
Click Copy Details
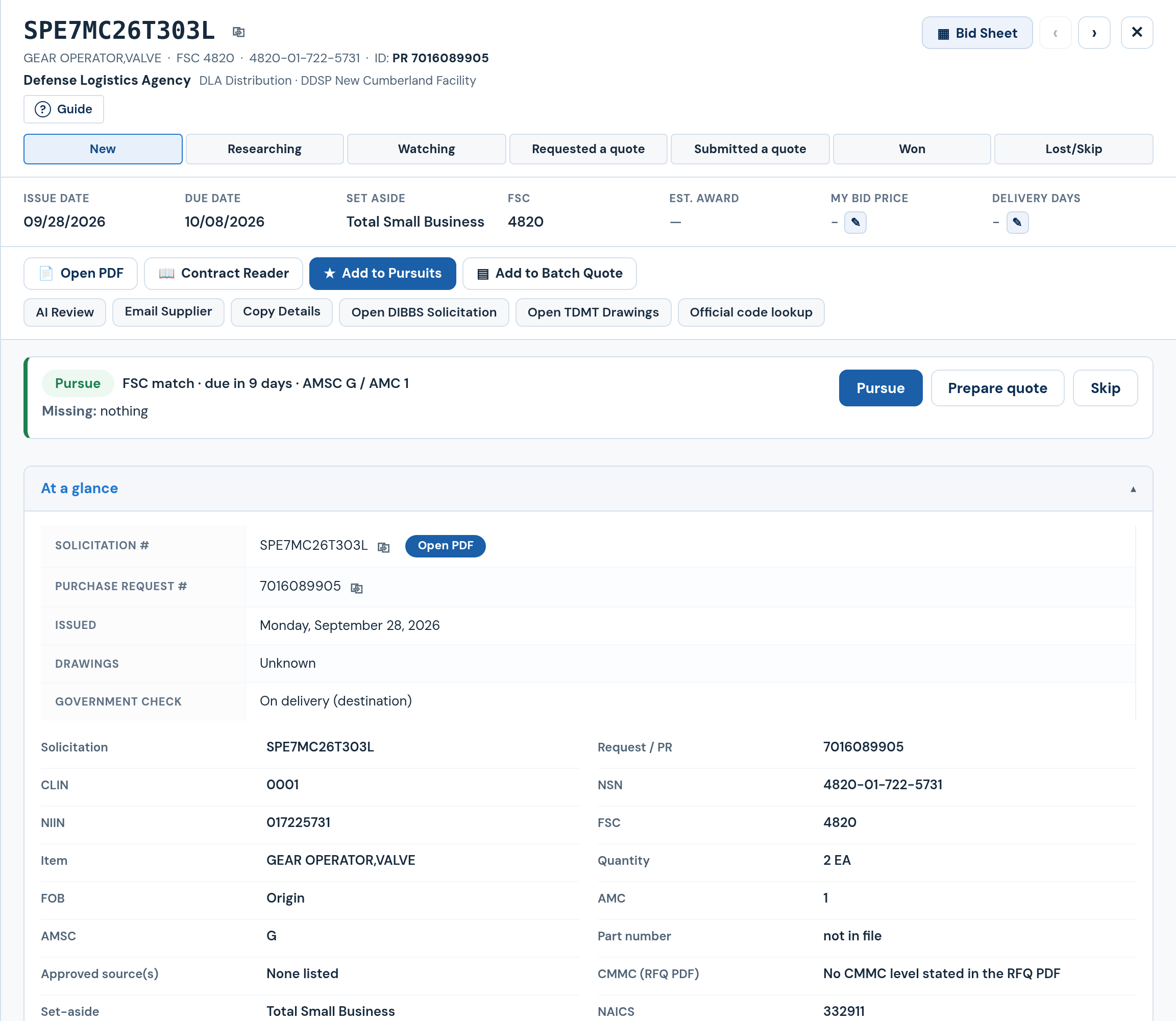(x=281, y=312)
